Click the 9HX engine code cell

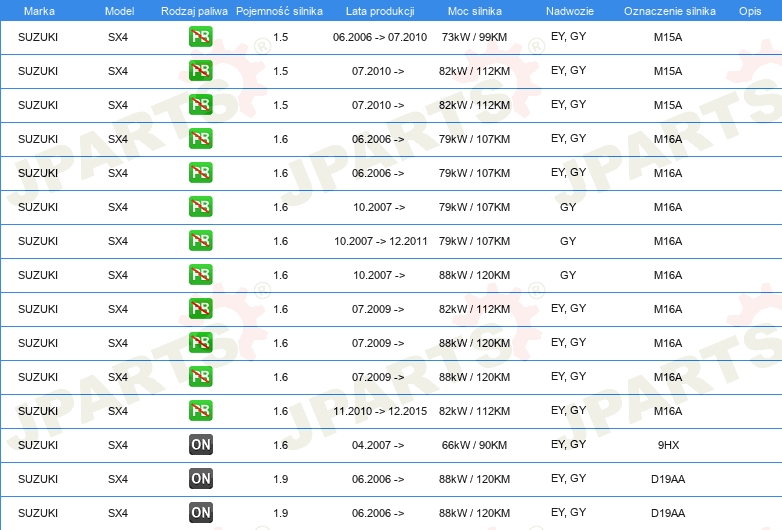point(668,445)
